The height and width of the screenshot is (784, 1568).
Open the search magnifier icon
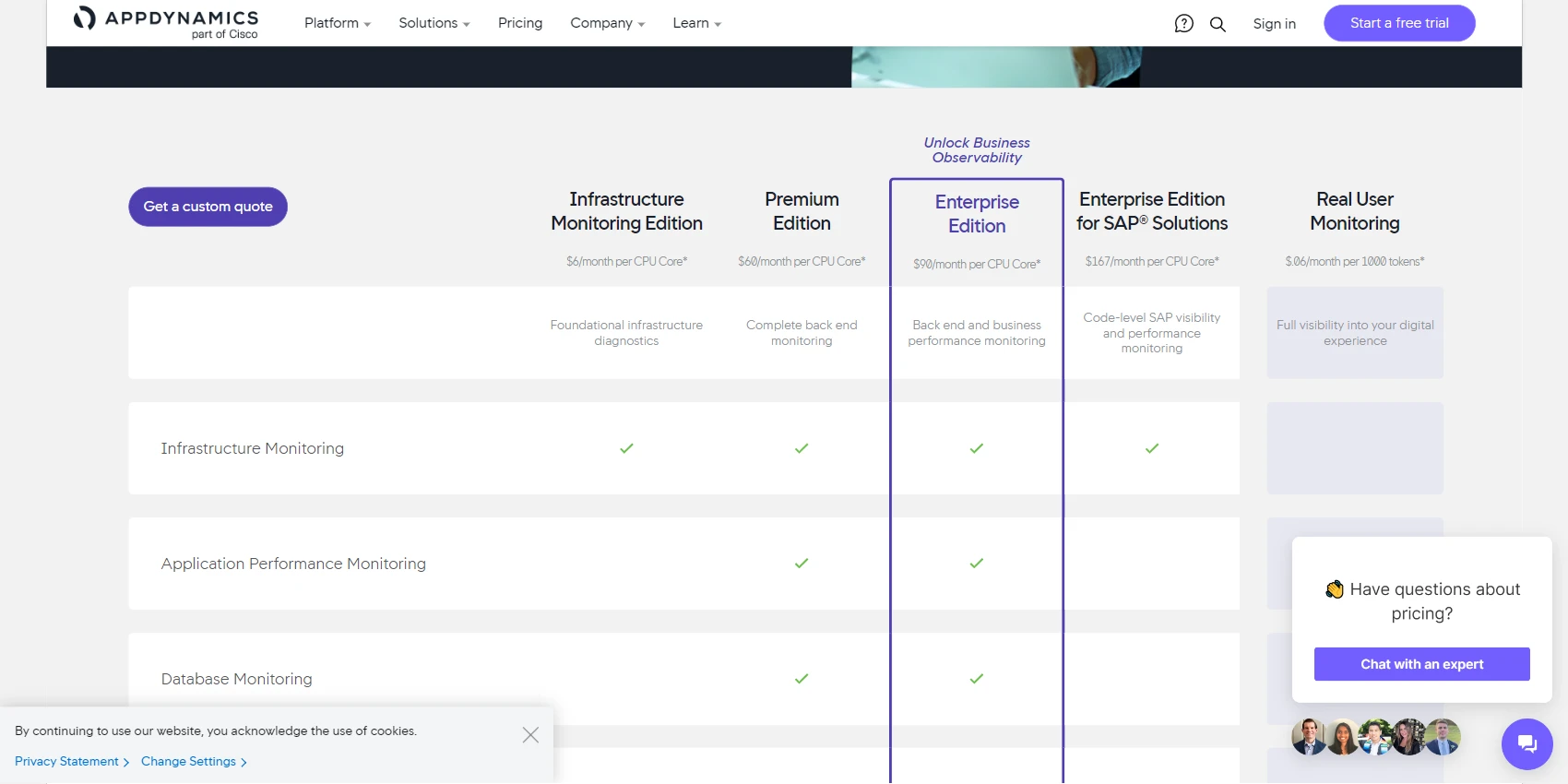pos(1218,24)
